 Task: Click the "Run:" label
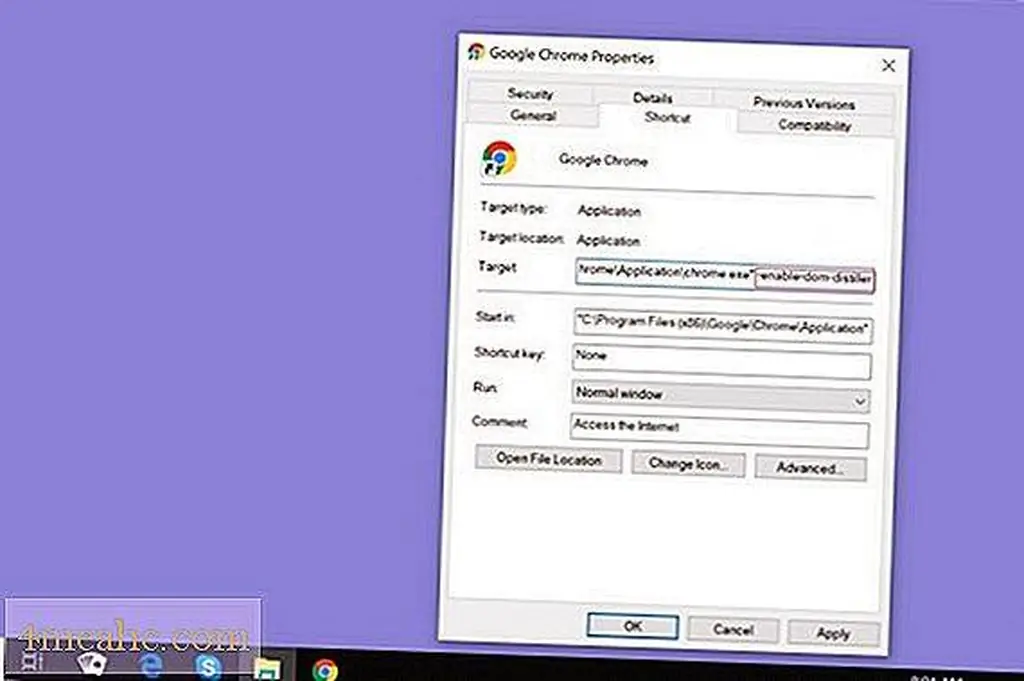pyautogui.click(x=485, y=387)
